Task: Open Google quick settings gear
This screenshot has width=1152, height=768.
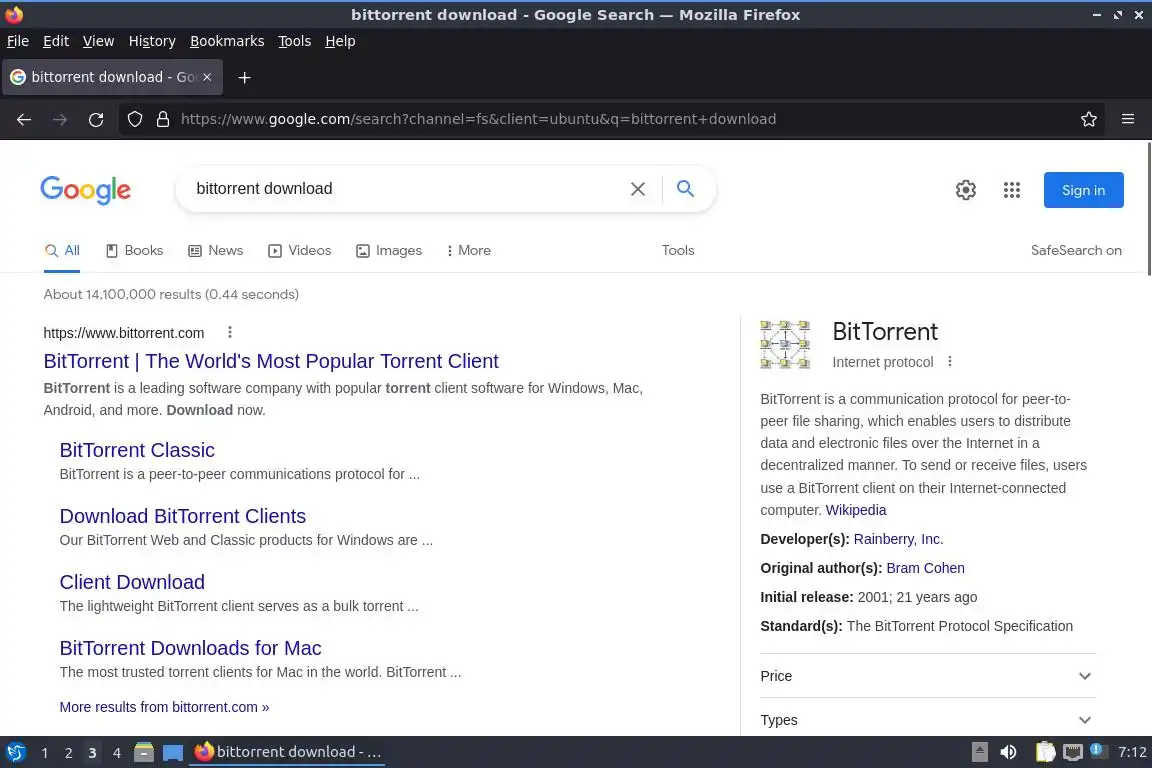Action: [x=965, y=190]
